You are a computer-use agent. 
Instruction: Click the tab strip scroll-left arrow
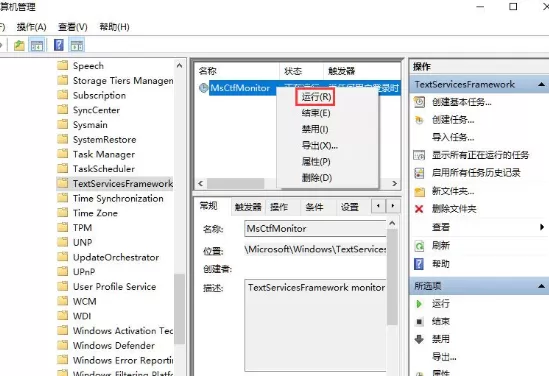[x=378, y=206]
